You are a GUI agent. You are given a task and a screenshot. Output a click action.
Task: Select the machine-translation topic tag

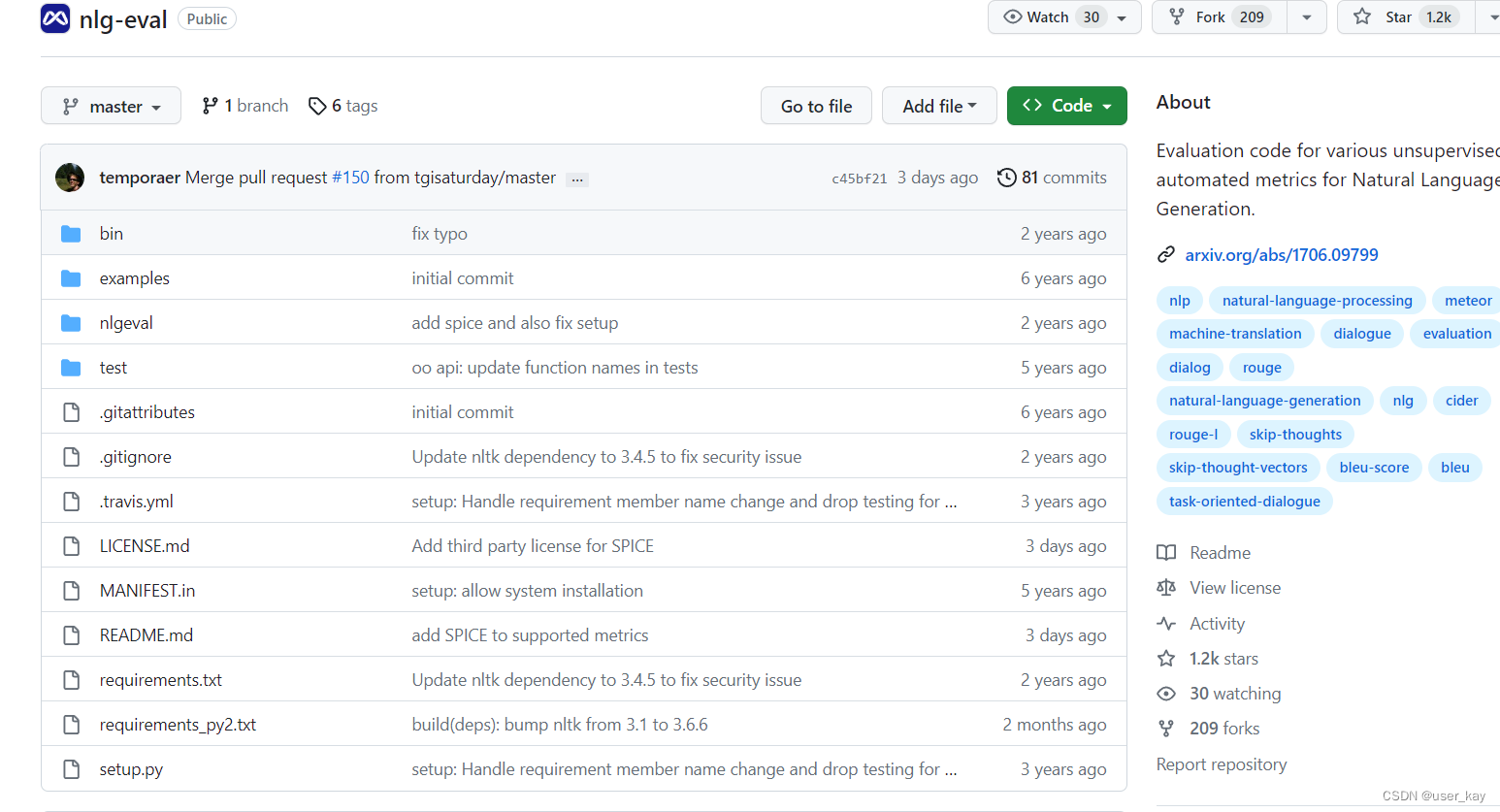point(1235,334)
